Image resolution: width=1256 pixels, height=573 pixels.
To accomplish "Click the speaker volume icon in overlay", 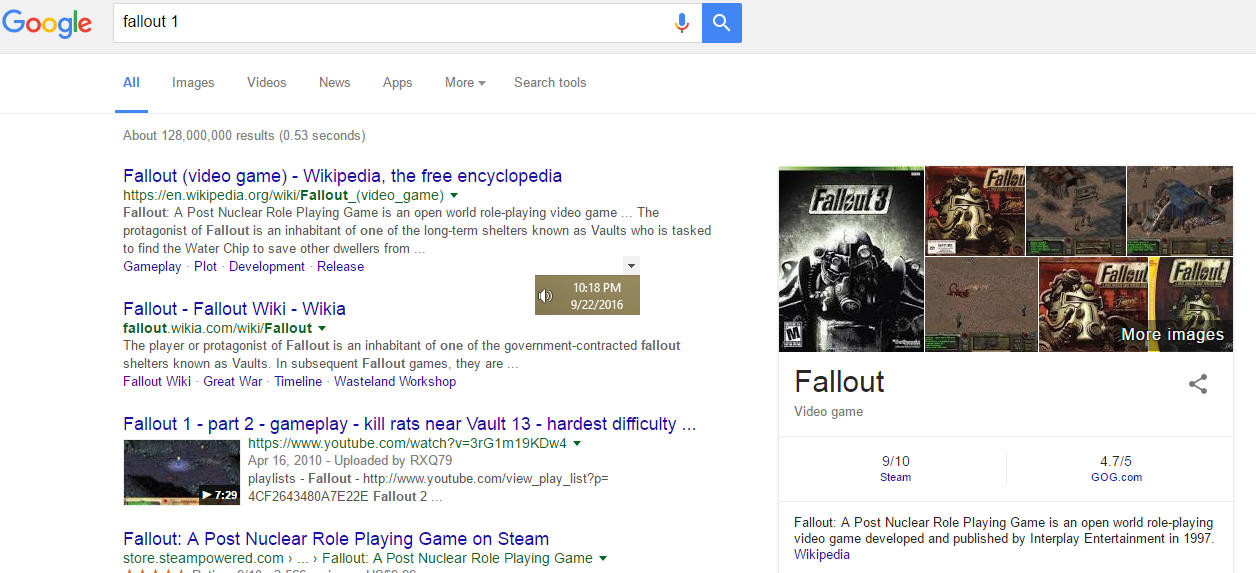I will [545, 296].
